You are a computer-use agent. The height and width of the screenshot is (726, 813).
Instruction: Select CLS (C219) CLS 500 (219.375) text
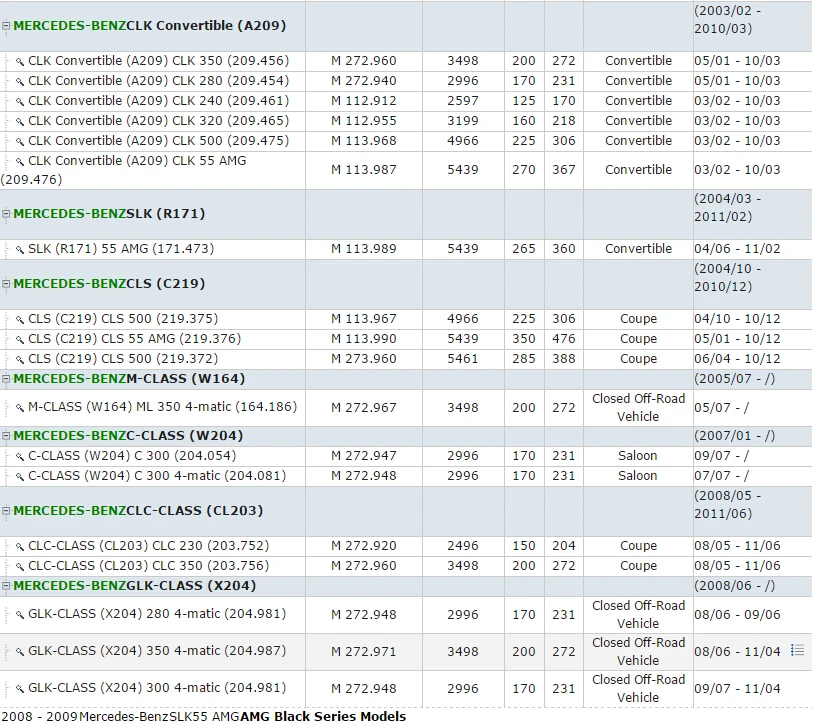point(123,319)
